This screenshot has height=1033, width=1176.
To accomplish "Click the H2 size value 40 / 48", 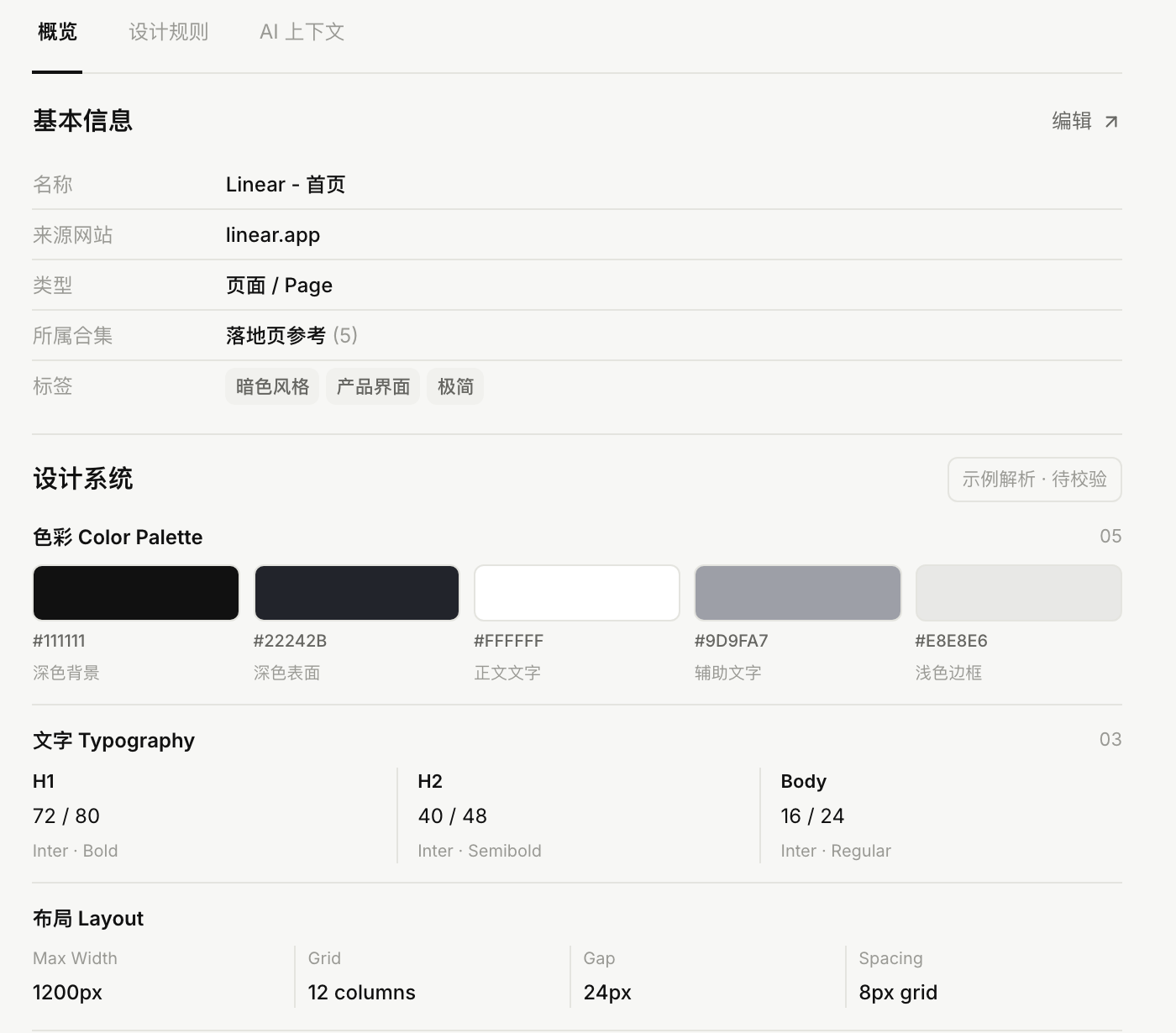I will click(x=452, y=816).
